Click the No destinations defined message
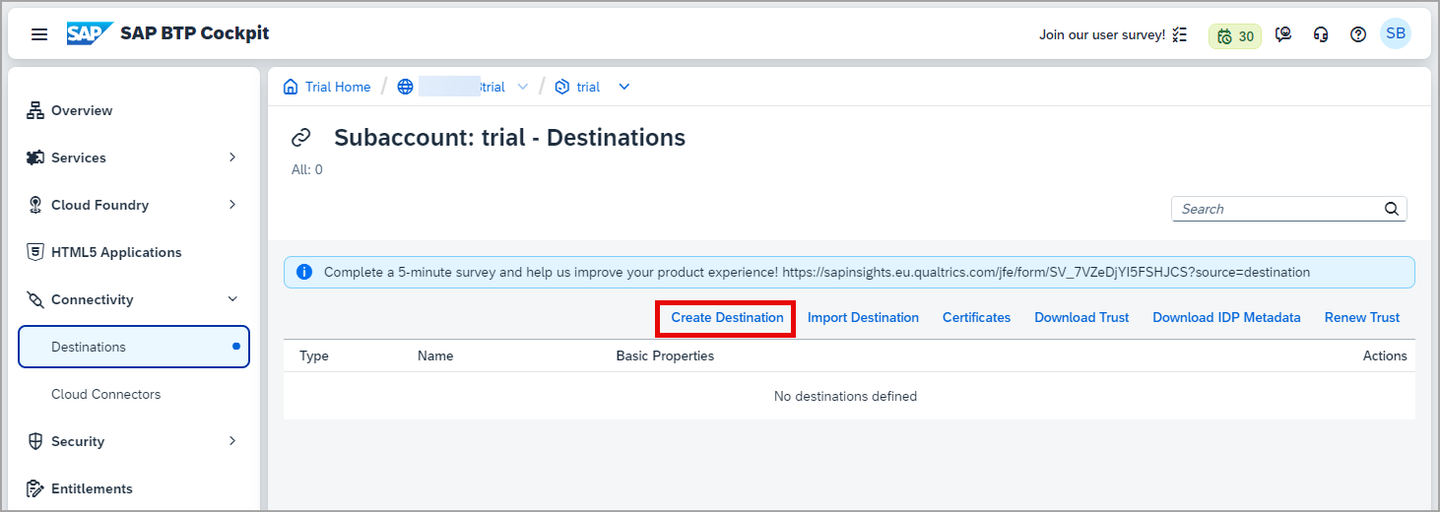The height and width of the screenshot is (512, 1440). tap(845, 396)
